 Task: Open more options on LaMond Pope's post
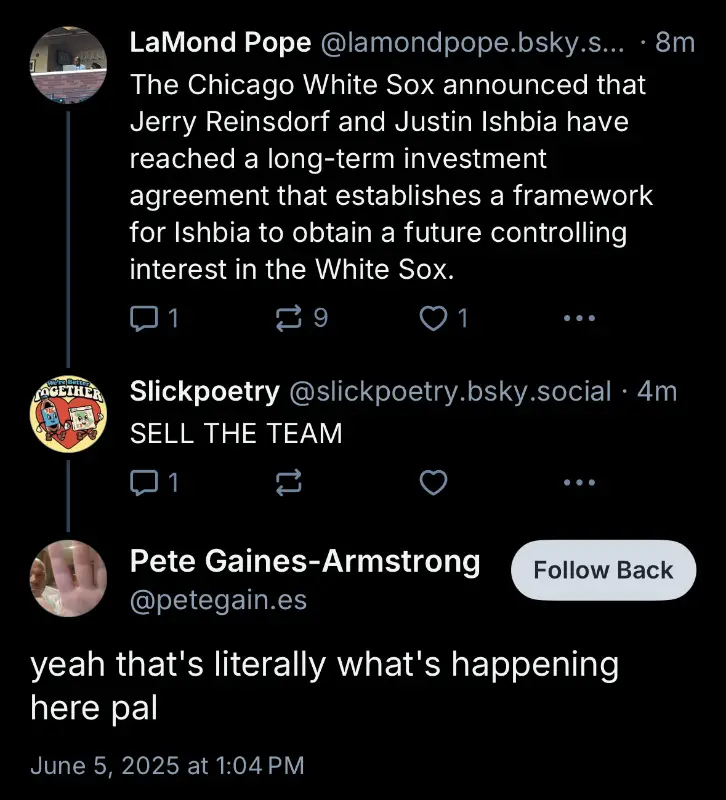(x=579, y=319)
